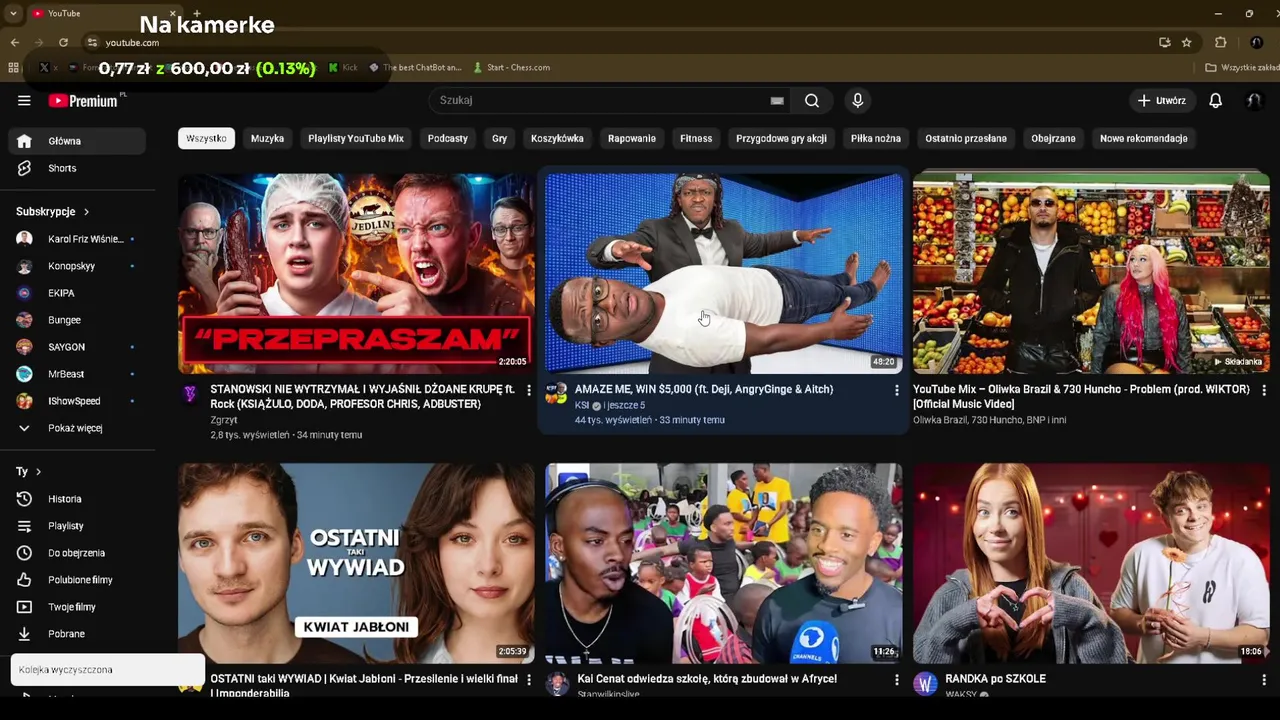Open the three-dot menu for the YouTube Mix
Screen dimensions: 1280x720
tap(1264, 390)
